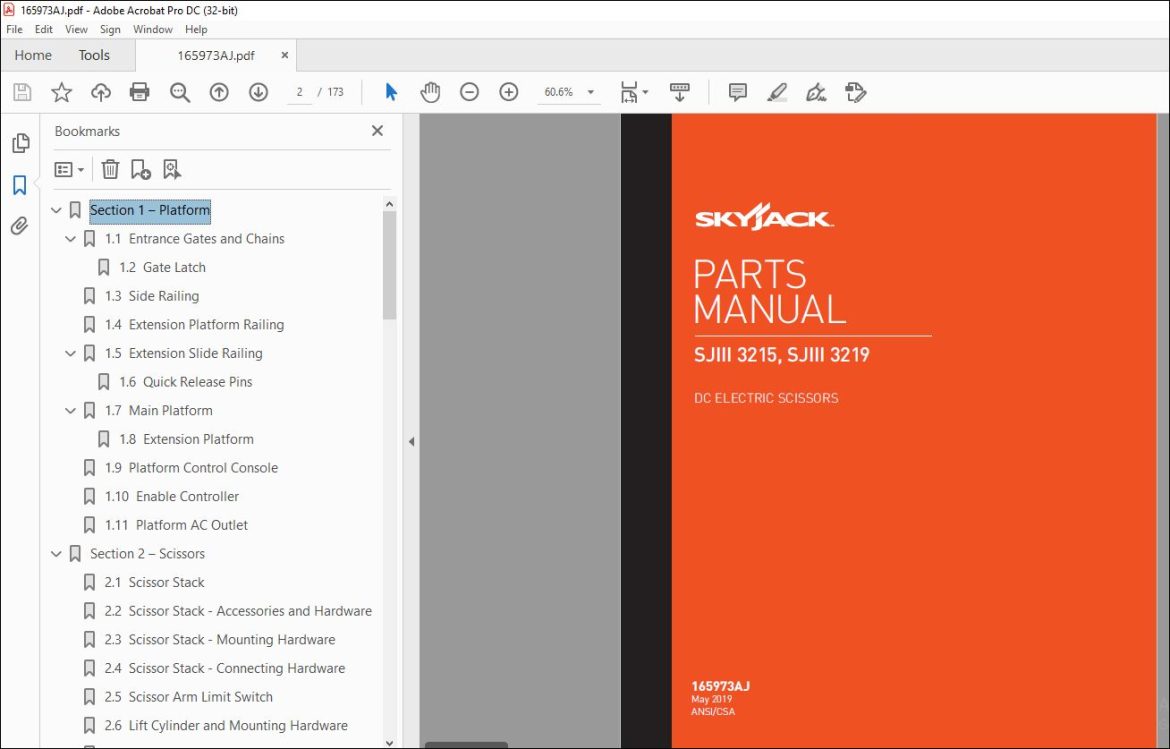The image size is (1170, 749).
Task: Add document to starred files
Action: point(61,93)
